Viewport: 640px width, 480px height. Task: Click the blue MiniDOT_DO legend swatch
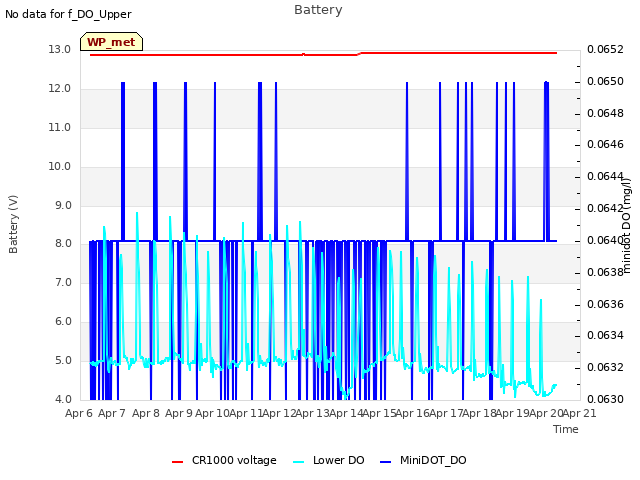point(386,462)
